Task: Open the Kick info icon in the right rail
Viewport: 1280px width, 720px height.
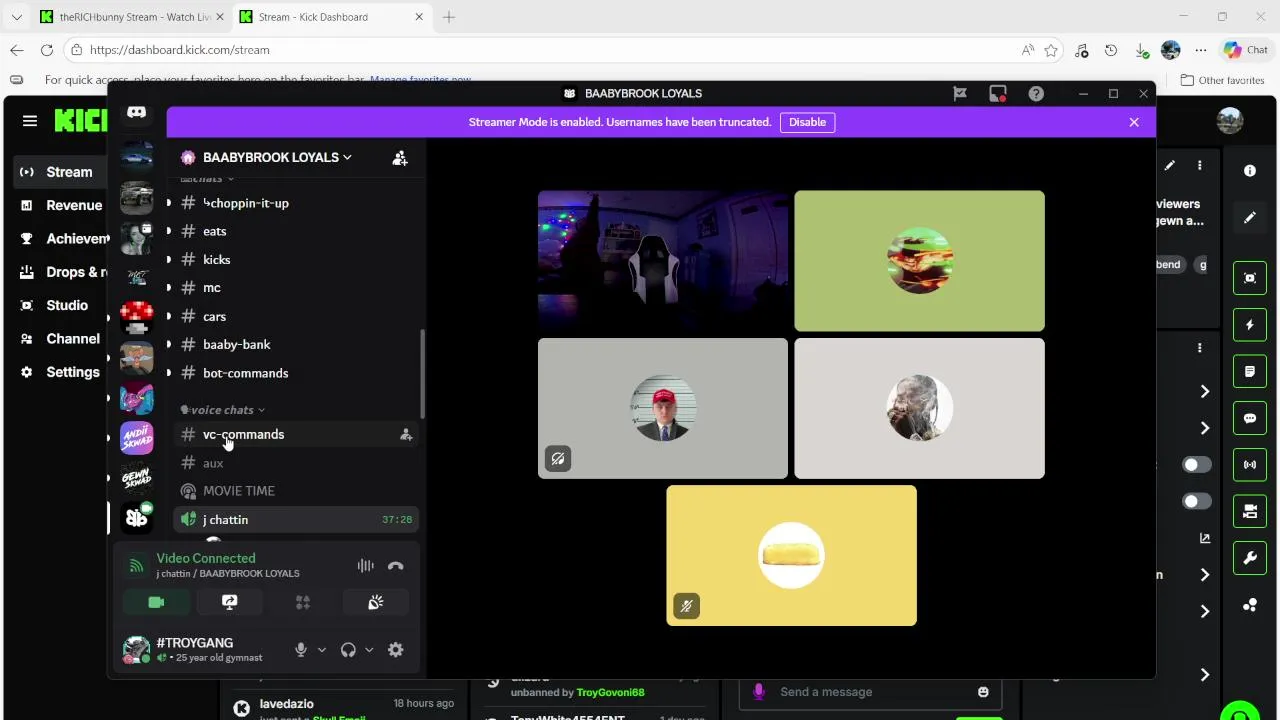Action: [x=1250, y=171]
